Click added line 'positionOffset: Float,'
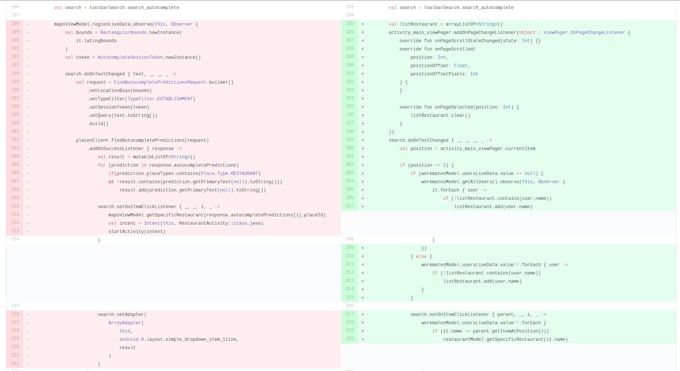Screen dimensions: 680x371 tap(440, 66)
